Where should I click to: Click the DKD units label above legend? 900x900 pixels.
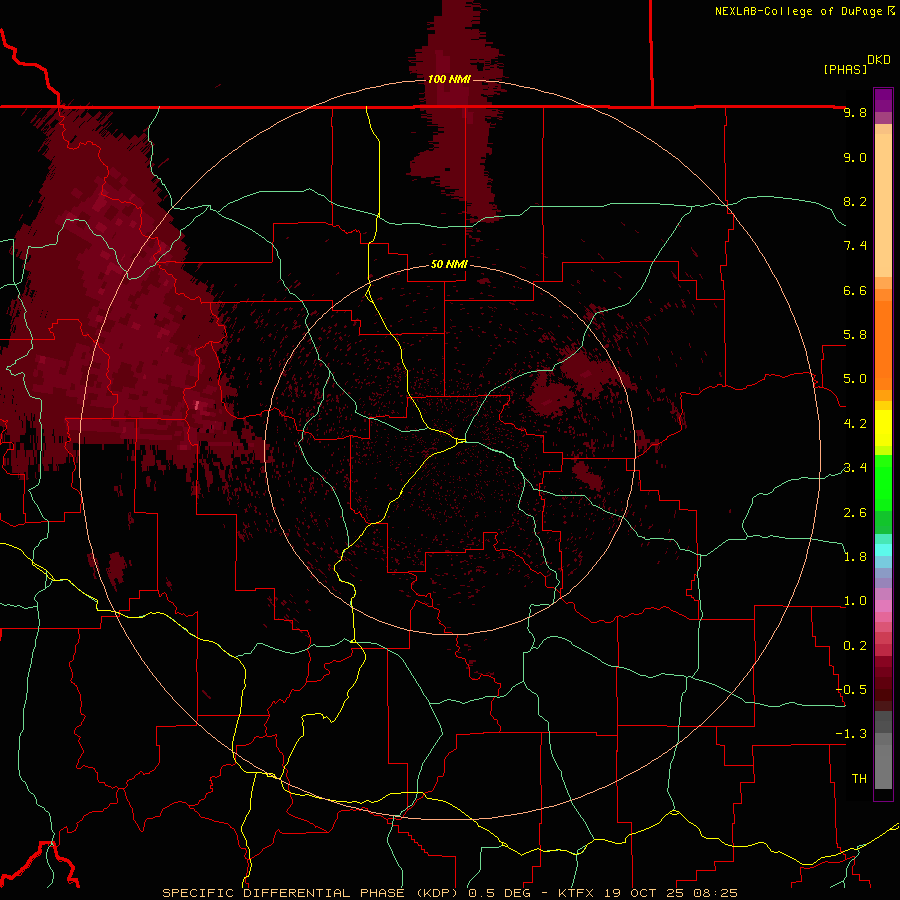pyautogui.click(x=879, y=60)
